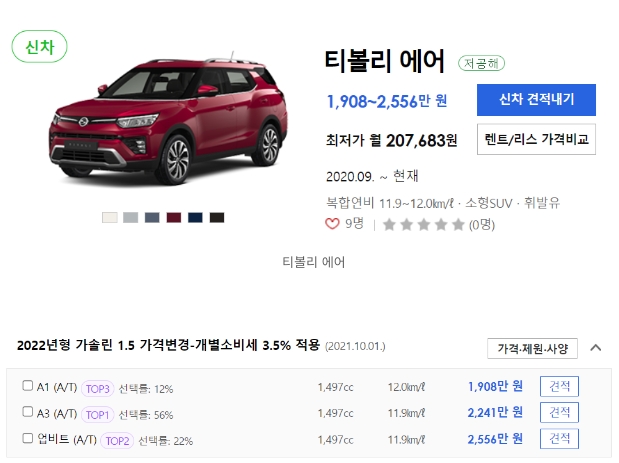
Task: Rate the car with the fifth star
Action: point(458,225)
